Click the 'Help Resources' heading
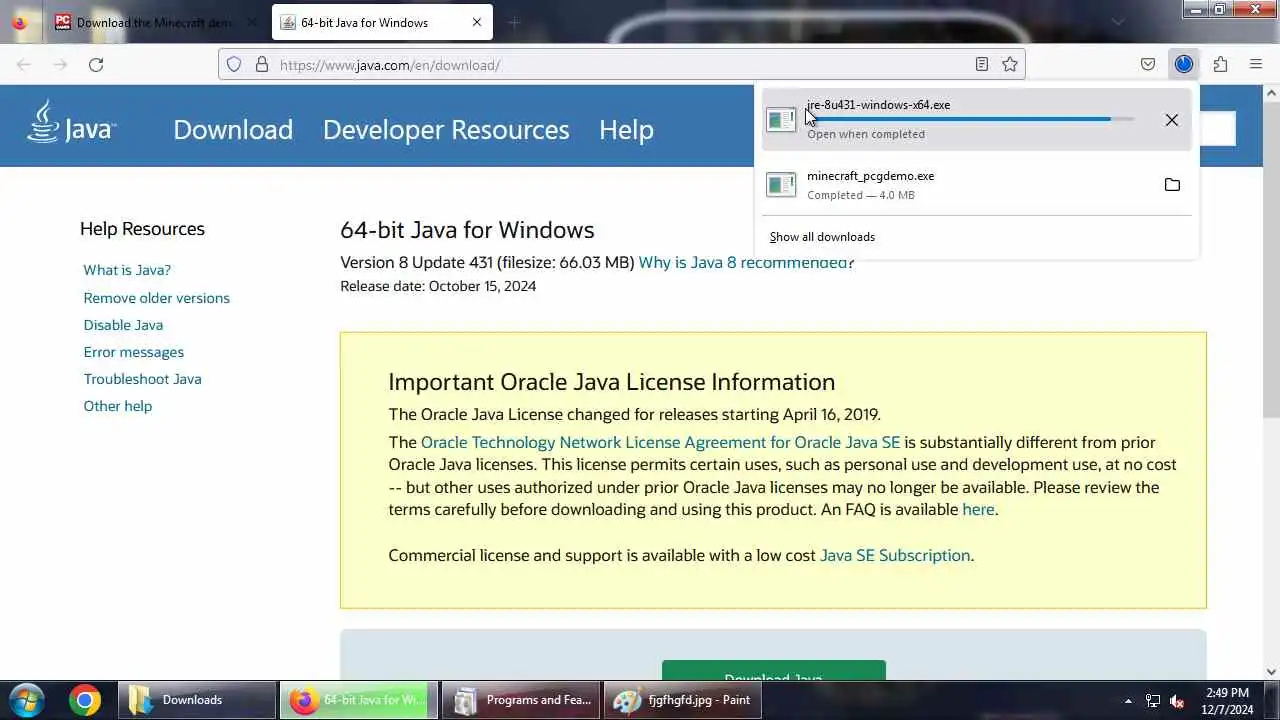The width and height of the screenshot is (1280, 720). click(142, 229)
